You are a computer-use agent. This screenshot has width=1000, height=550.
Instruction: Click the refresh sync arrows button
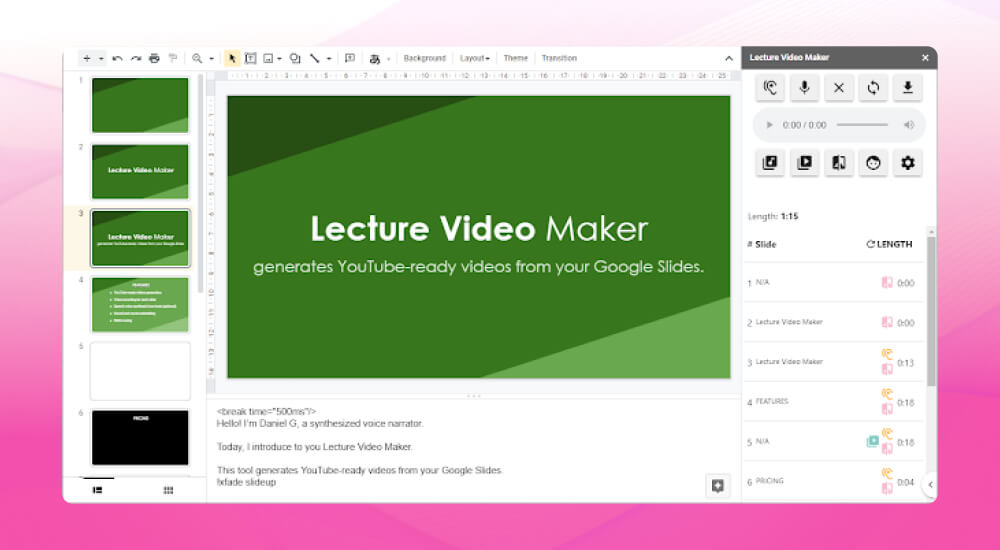[873, 88]
